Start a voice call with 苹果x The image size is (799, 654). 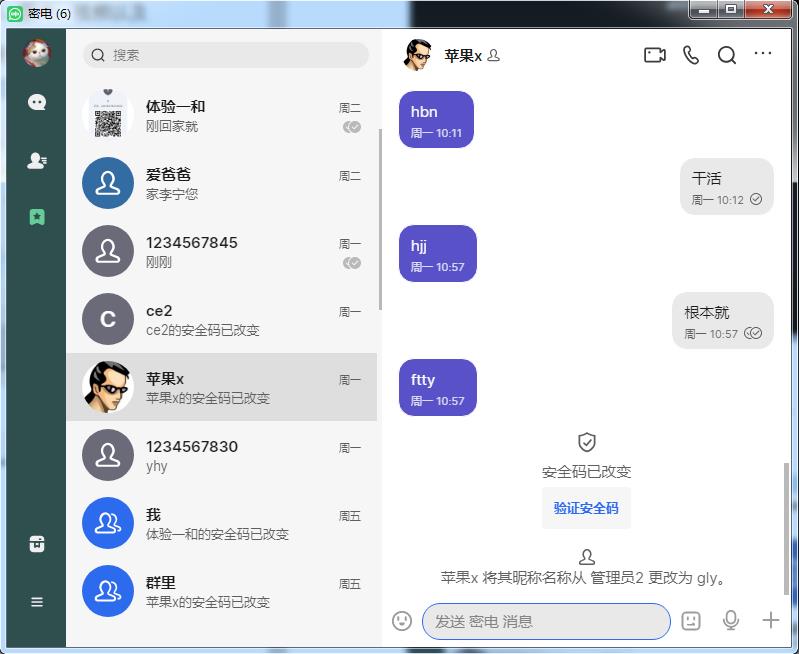691,55
